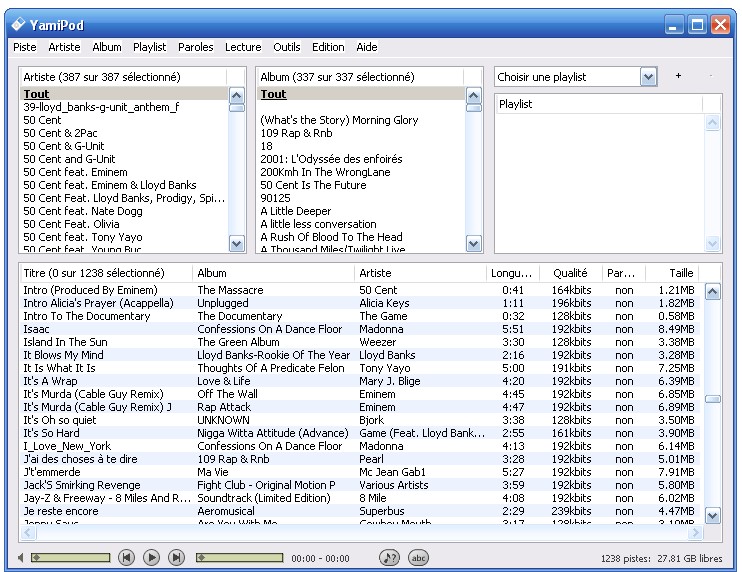Click the music note lyrics search icon
This screenshot has width=742, height=572.
[x=389, y=558]
